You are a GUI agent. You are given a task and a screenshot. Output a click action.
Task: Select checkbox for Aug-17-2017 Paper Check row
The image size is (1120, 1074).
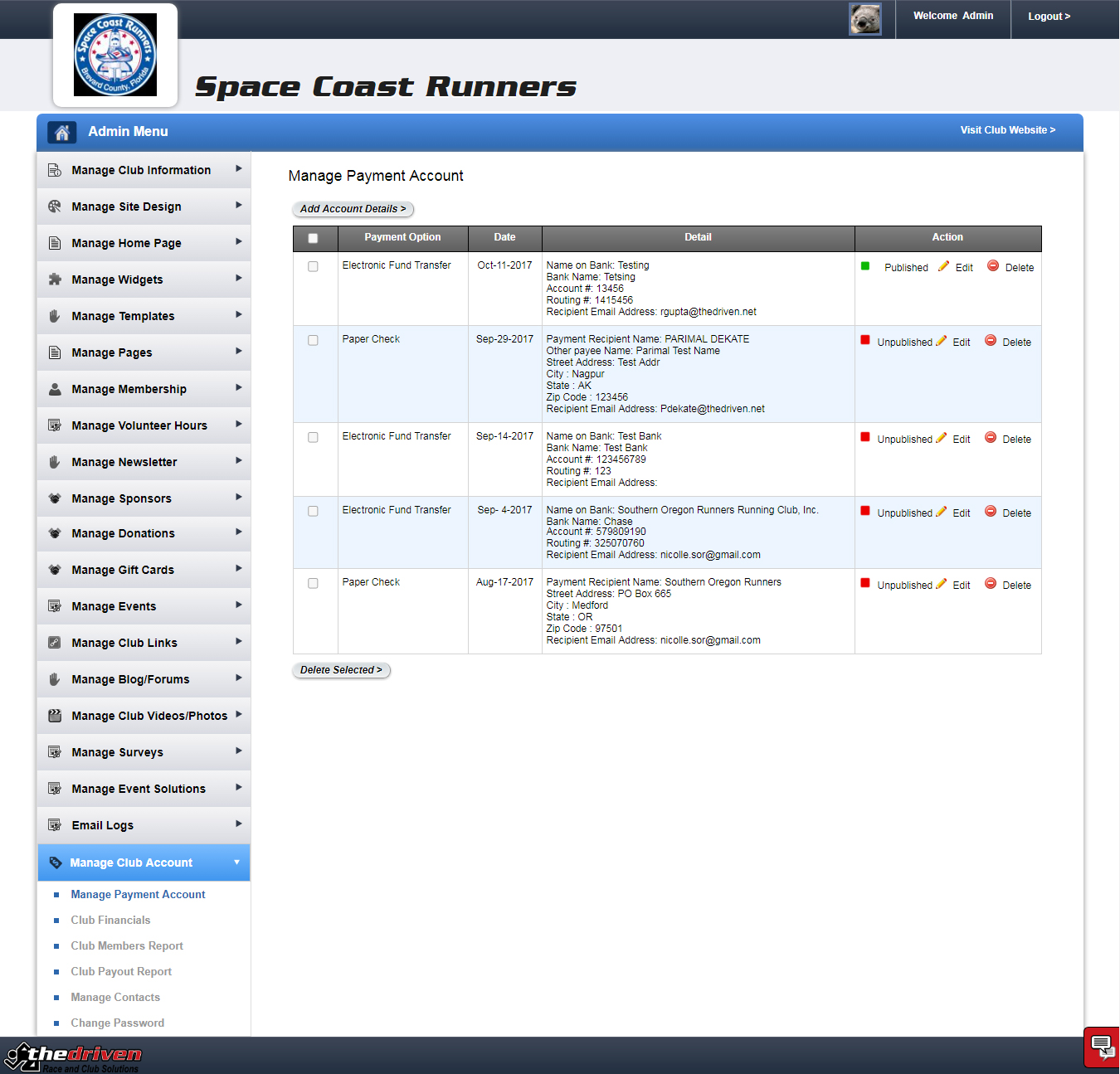(313, 583)
